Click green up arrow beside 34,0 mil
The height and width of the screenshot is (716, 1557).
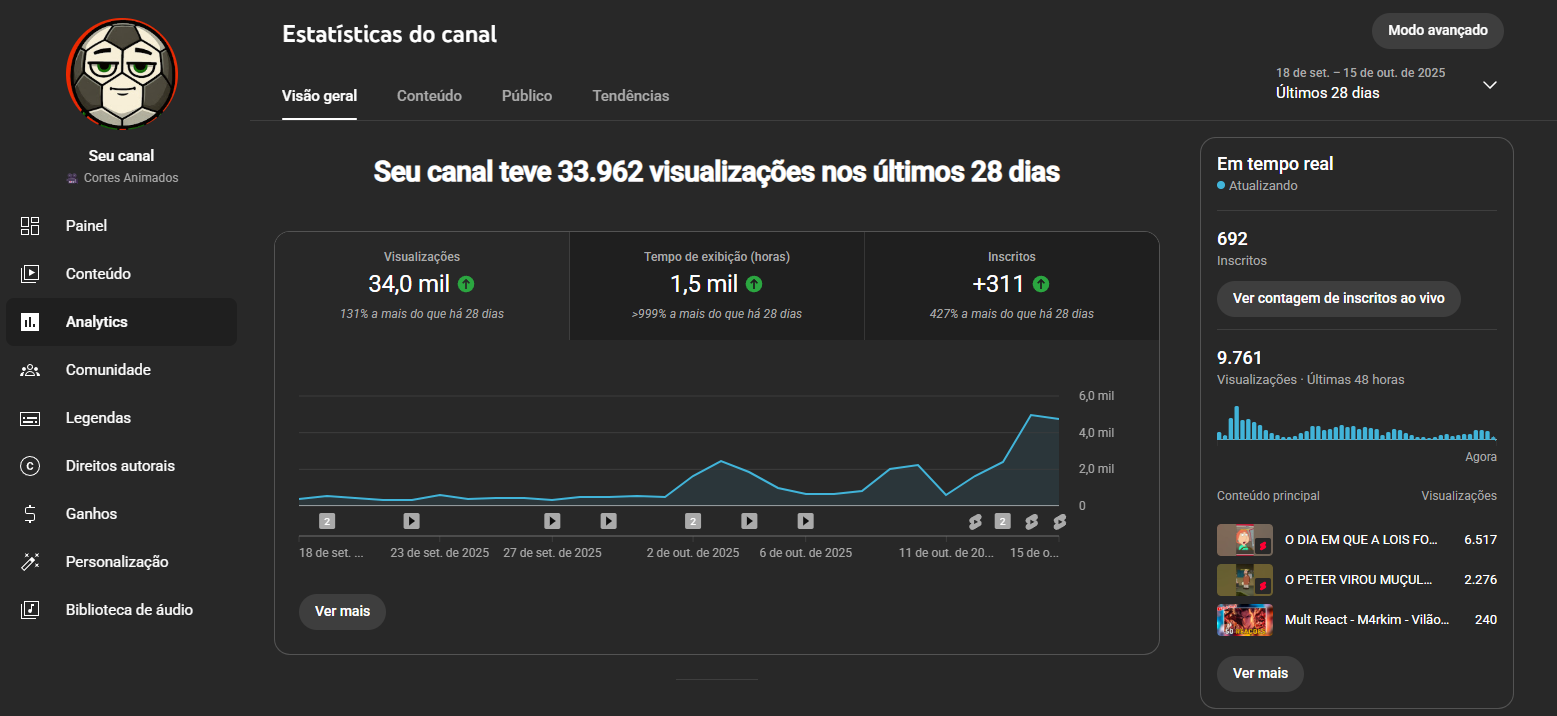pos(466,284)
